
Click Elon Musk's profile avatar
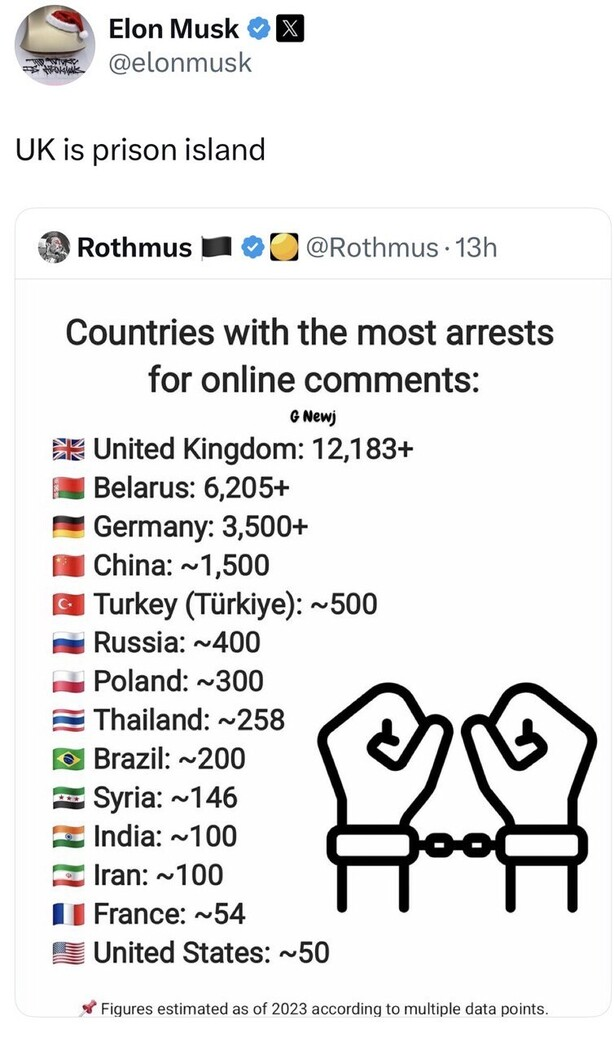point(54,46)
